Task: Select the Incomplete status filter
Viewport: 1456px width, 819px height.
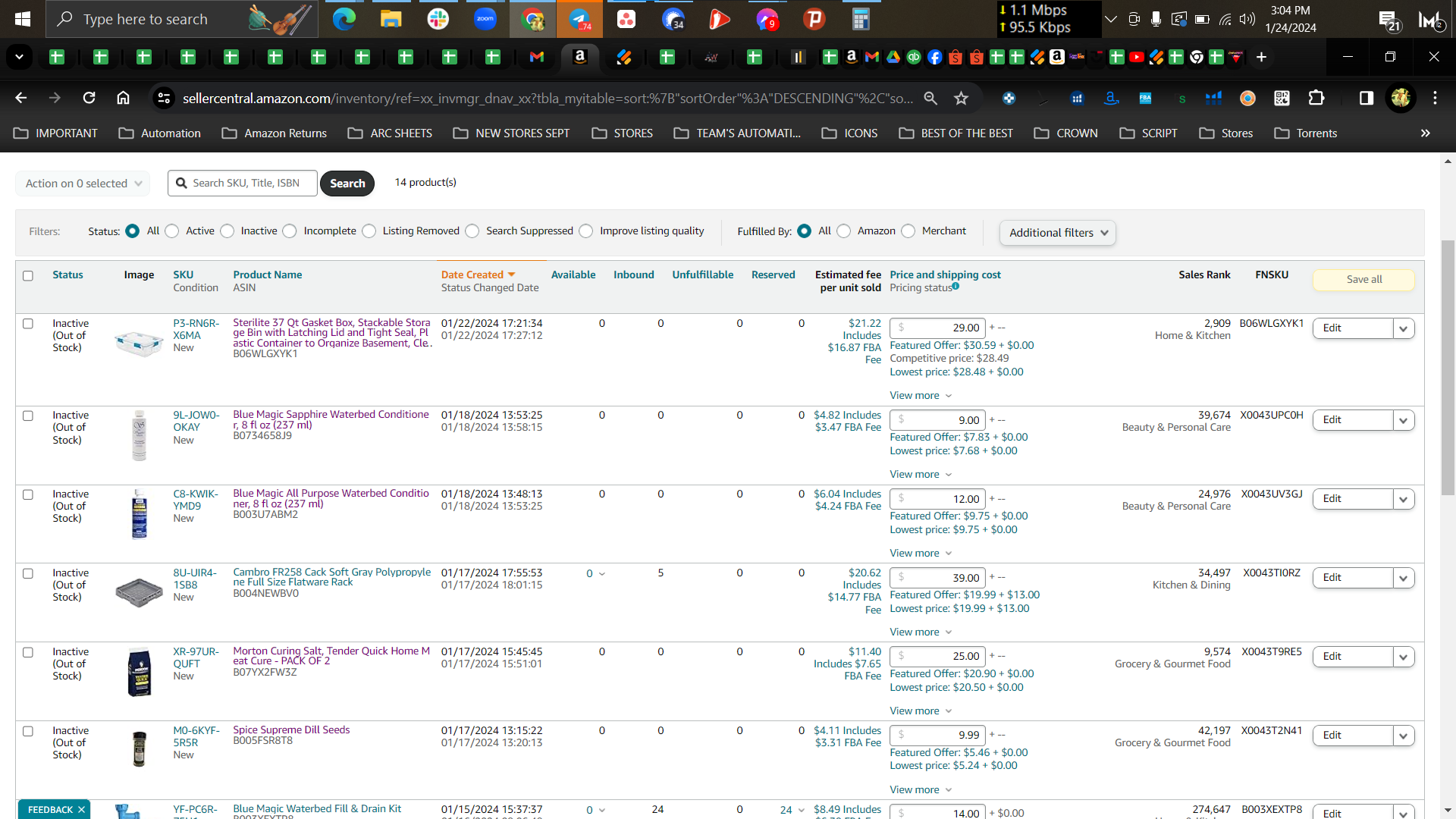Action: 290,231
